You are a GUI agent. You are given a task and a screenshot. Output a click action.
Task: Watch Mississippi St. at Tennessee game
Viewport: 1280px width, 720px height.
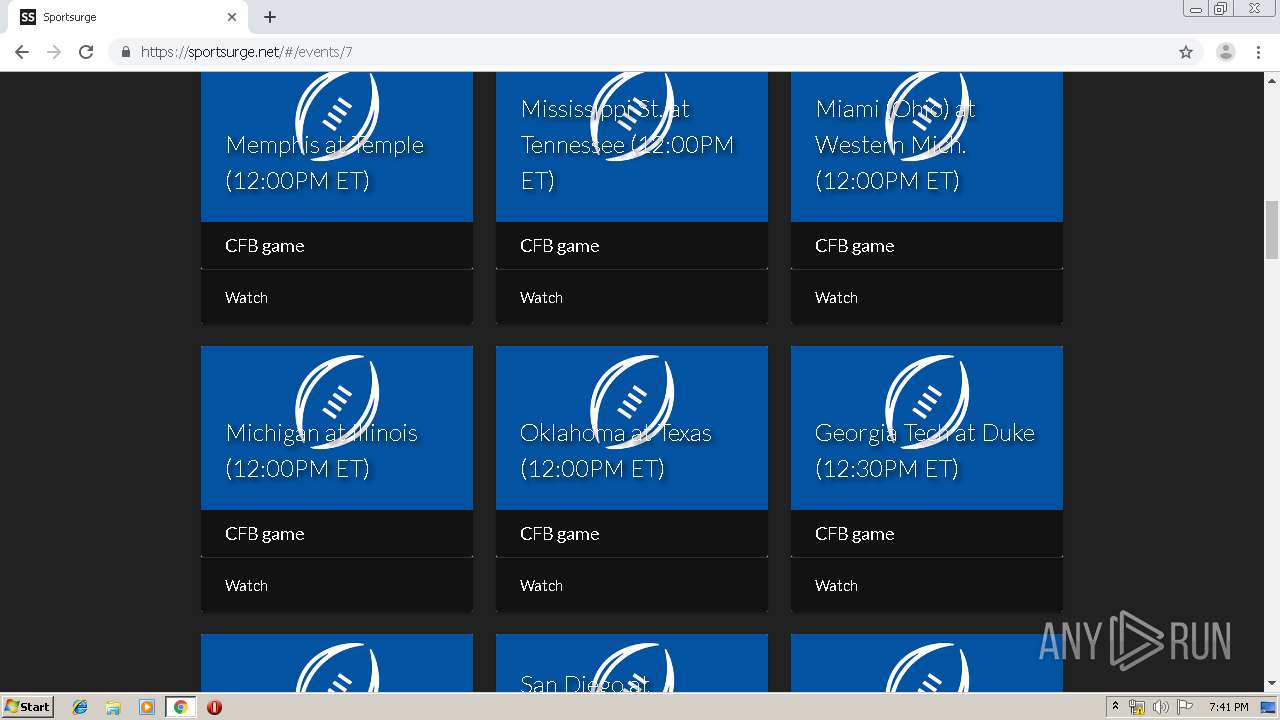point(541,298)
